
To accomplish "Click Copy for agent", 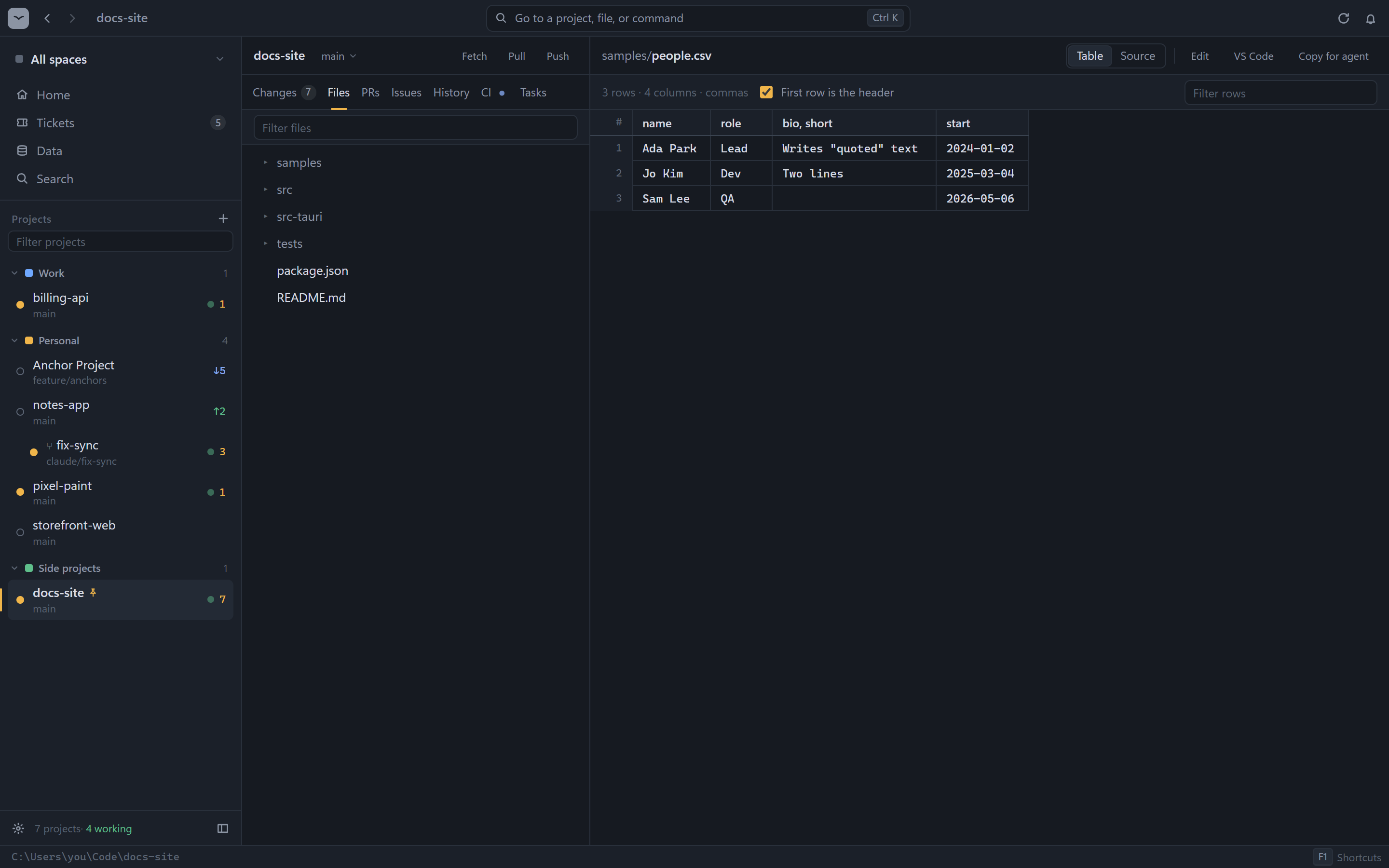I will pos(1334,56).
